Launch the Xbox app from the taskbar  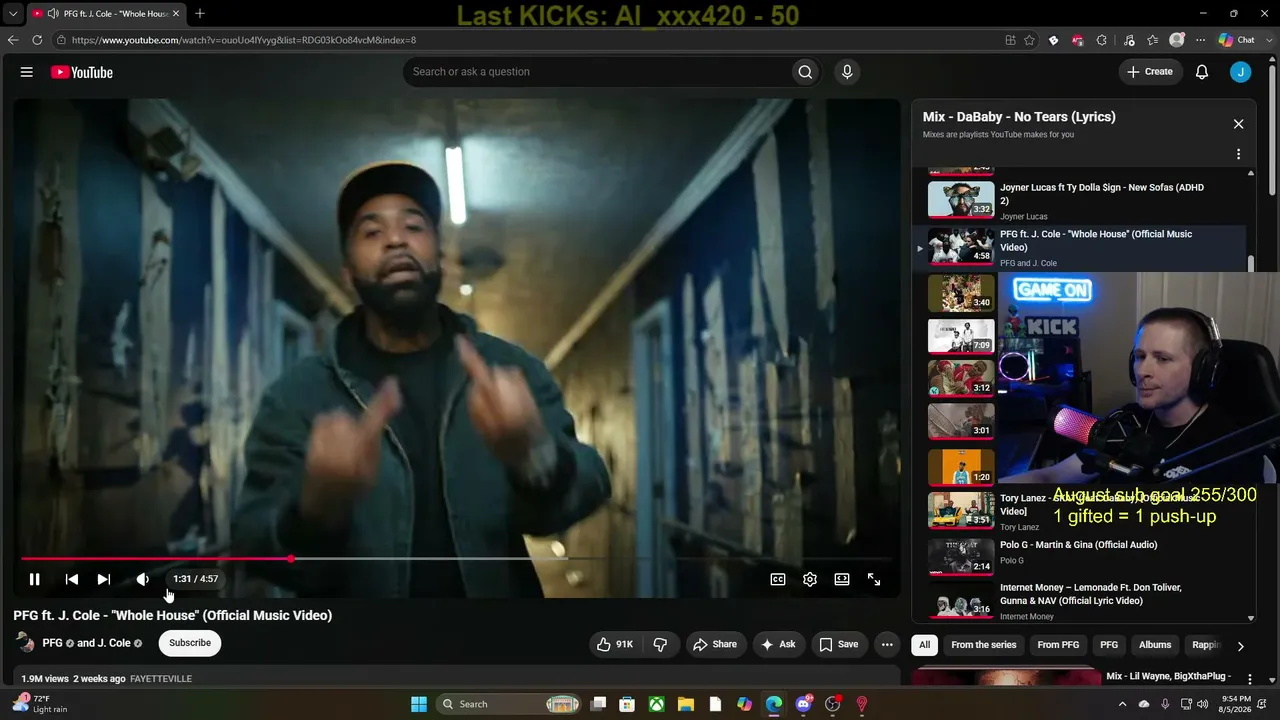point(656,704)
